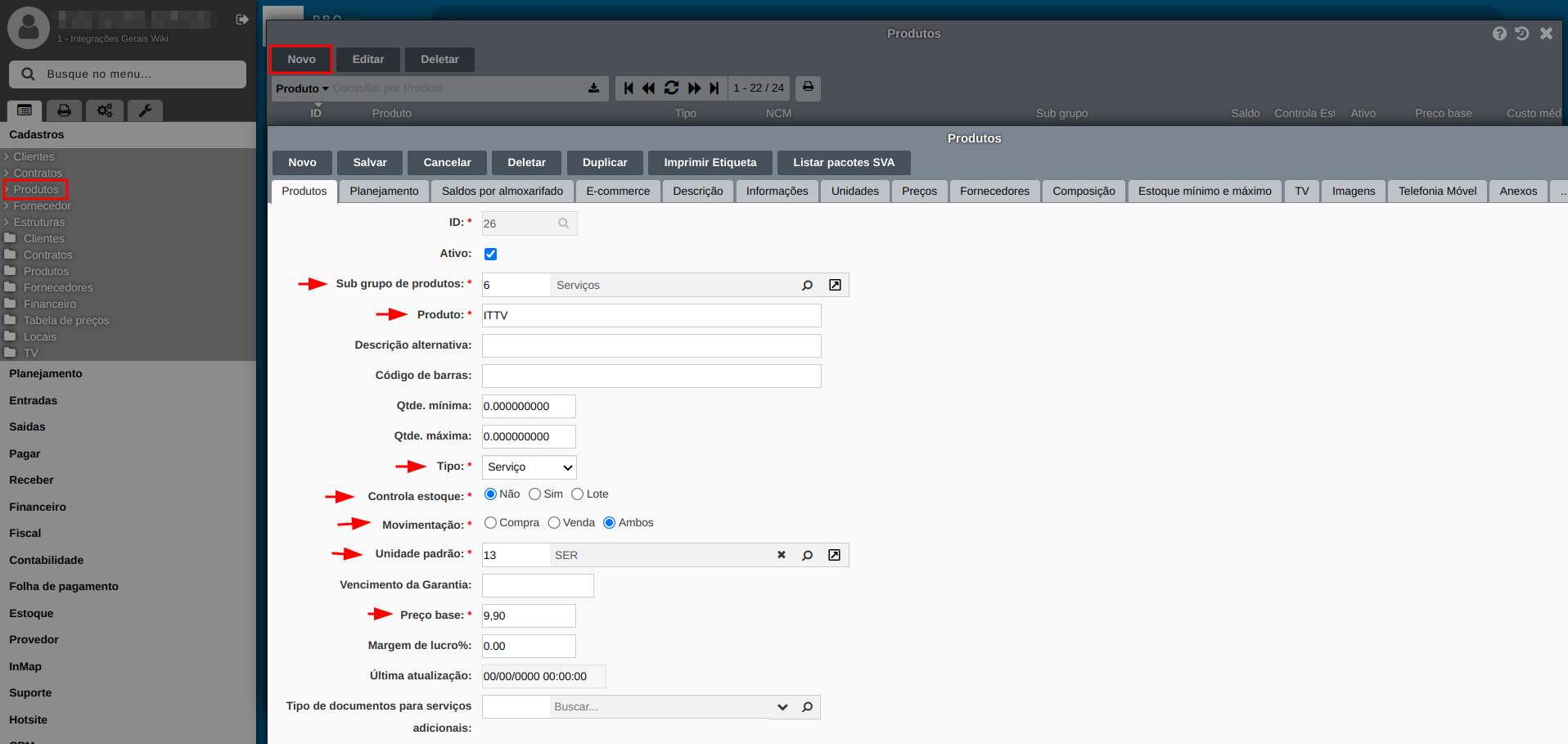This screenshot has width=1568, height=744.
Task: Click the print icon in the list toolbar
Action: 808,88
